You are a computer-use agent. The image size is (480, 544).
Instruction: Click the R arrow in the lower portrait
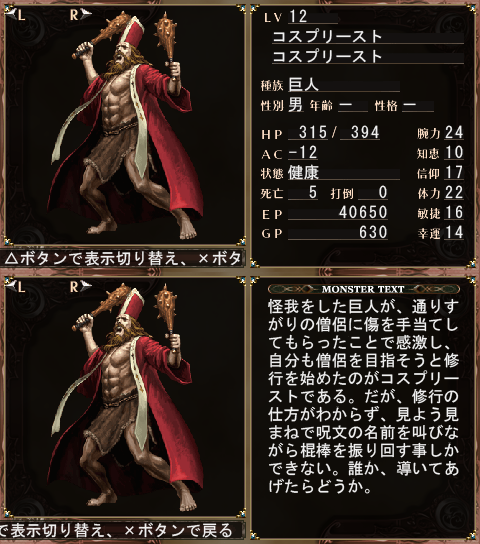pyautogui.click(x=80, y=287)
